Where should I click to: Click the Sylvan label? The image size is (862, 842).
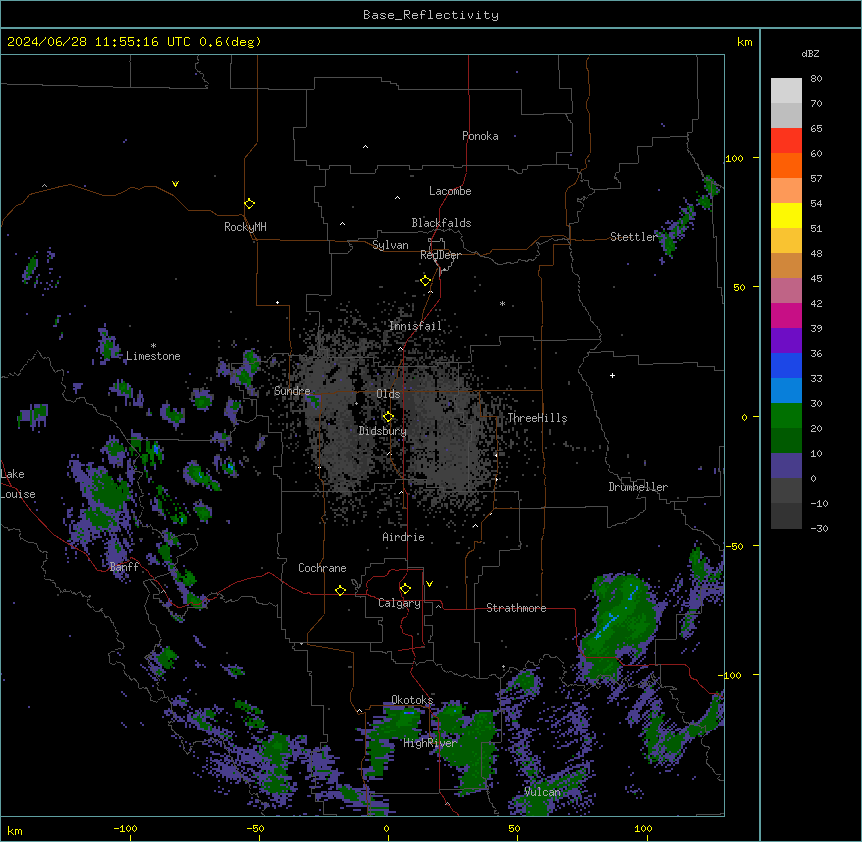390,245
